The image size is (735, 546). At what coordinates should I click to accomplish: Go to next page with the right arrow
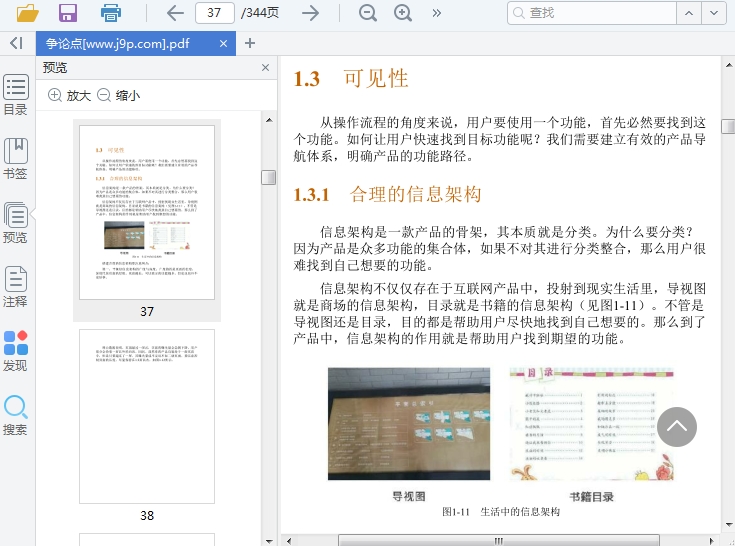coord(310,13)
